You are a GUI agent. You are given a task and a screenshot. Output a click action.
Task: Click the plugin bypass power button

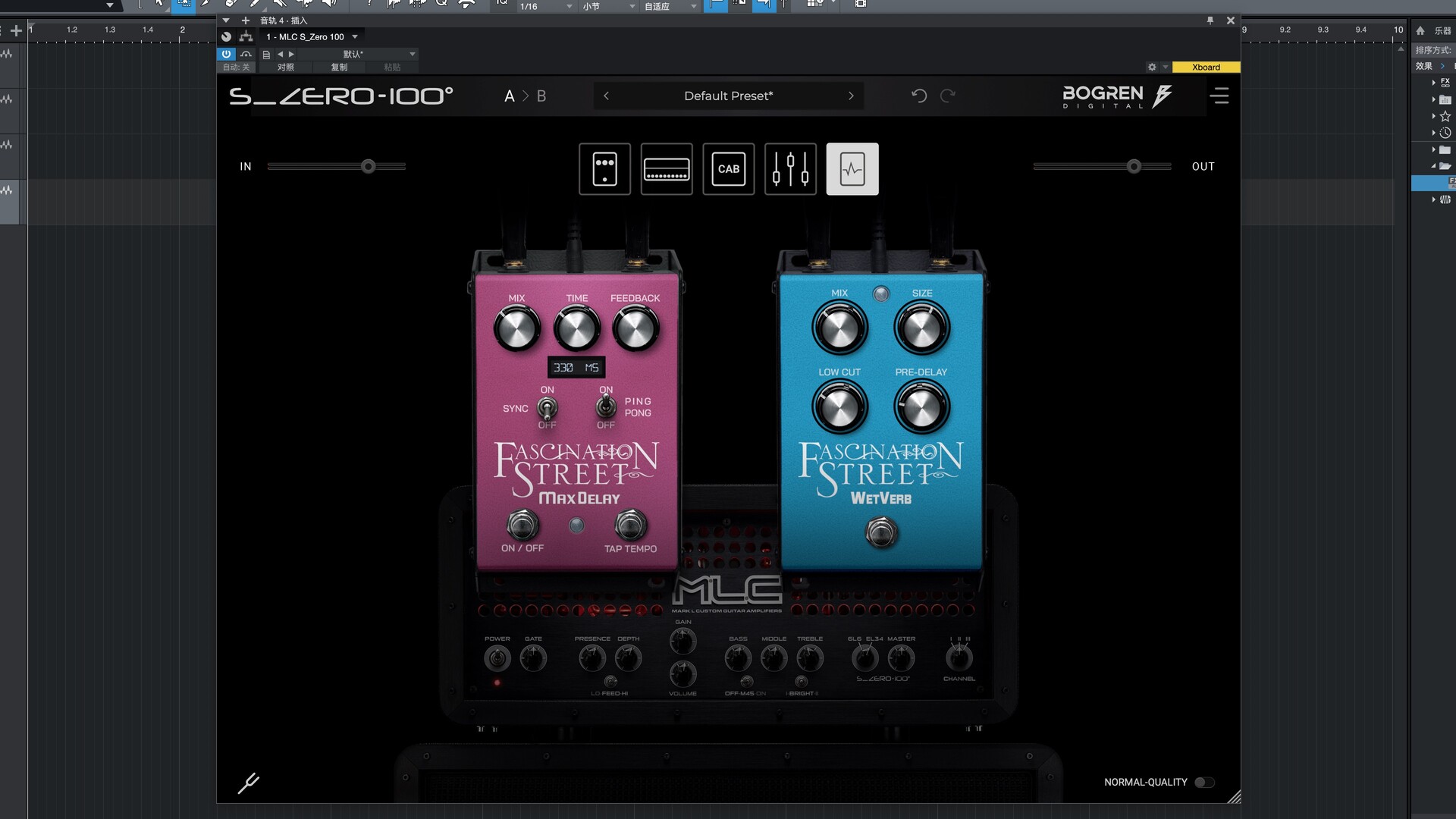pyautogui.click(x=226, y=54)
